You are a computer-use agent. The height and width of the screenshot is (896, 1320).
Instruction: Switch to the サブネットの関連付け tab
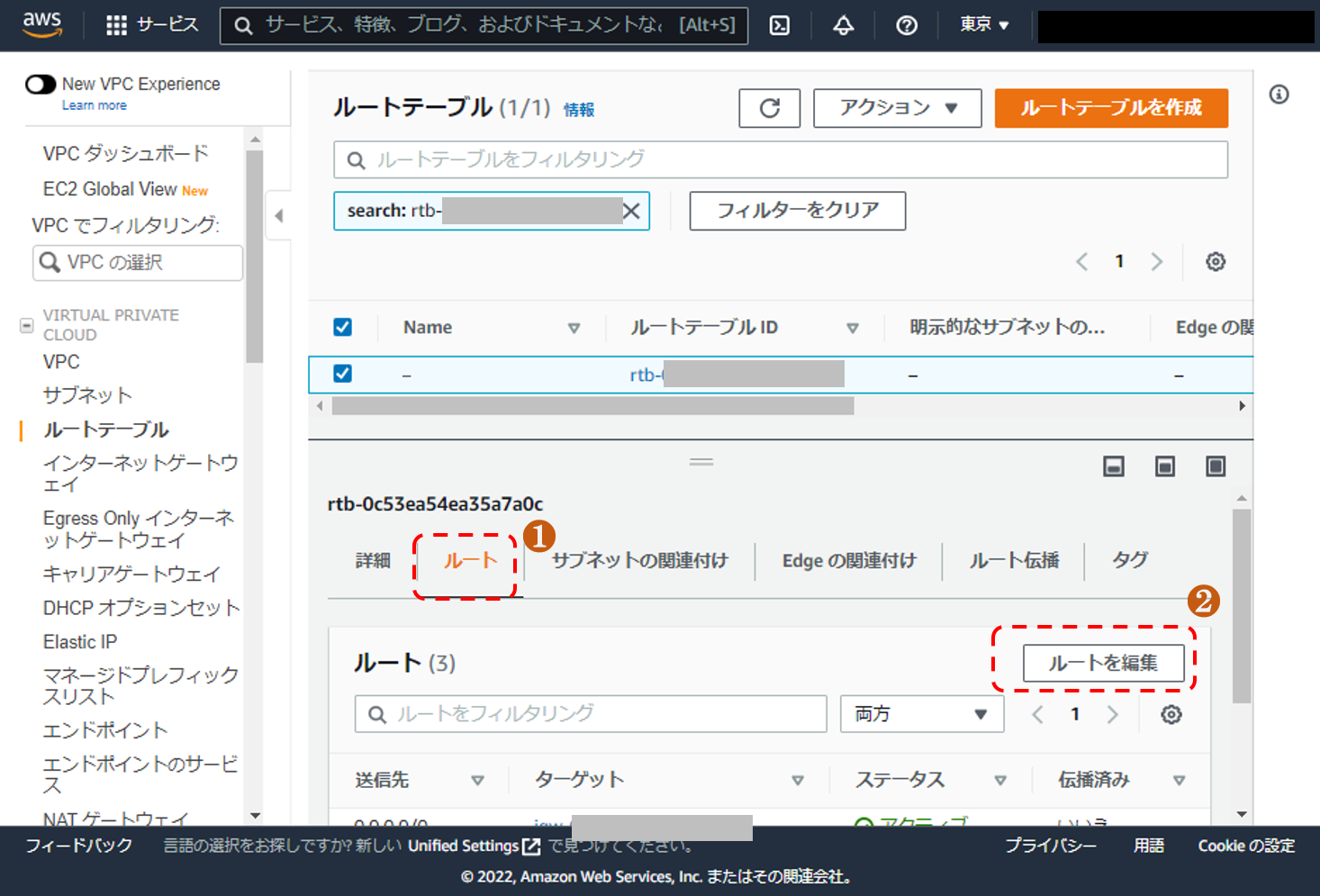(x=639, y=561)
